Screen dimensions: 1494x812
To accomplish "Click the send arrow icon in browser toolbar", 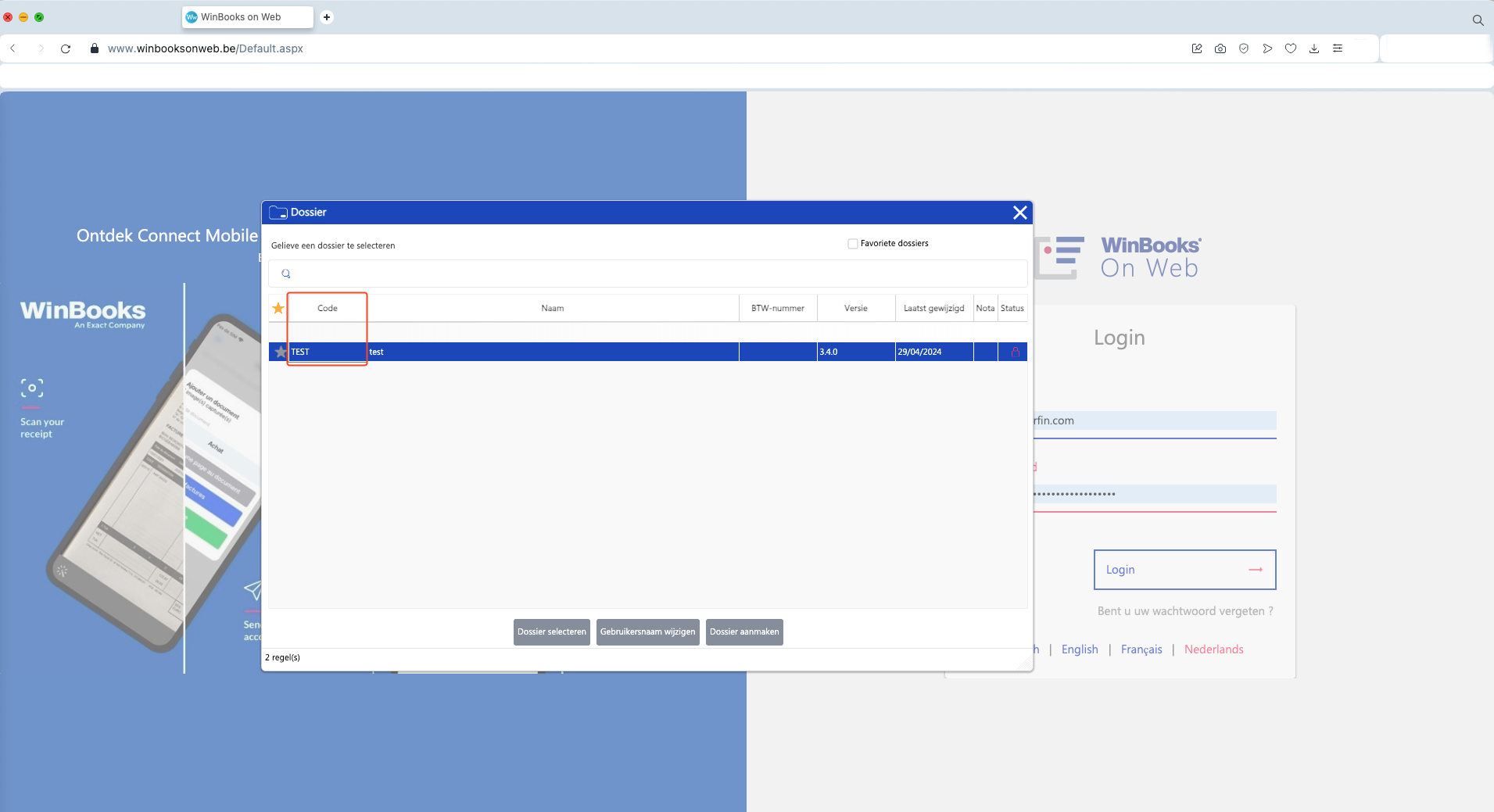I will (1267, 48).
